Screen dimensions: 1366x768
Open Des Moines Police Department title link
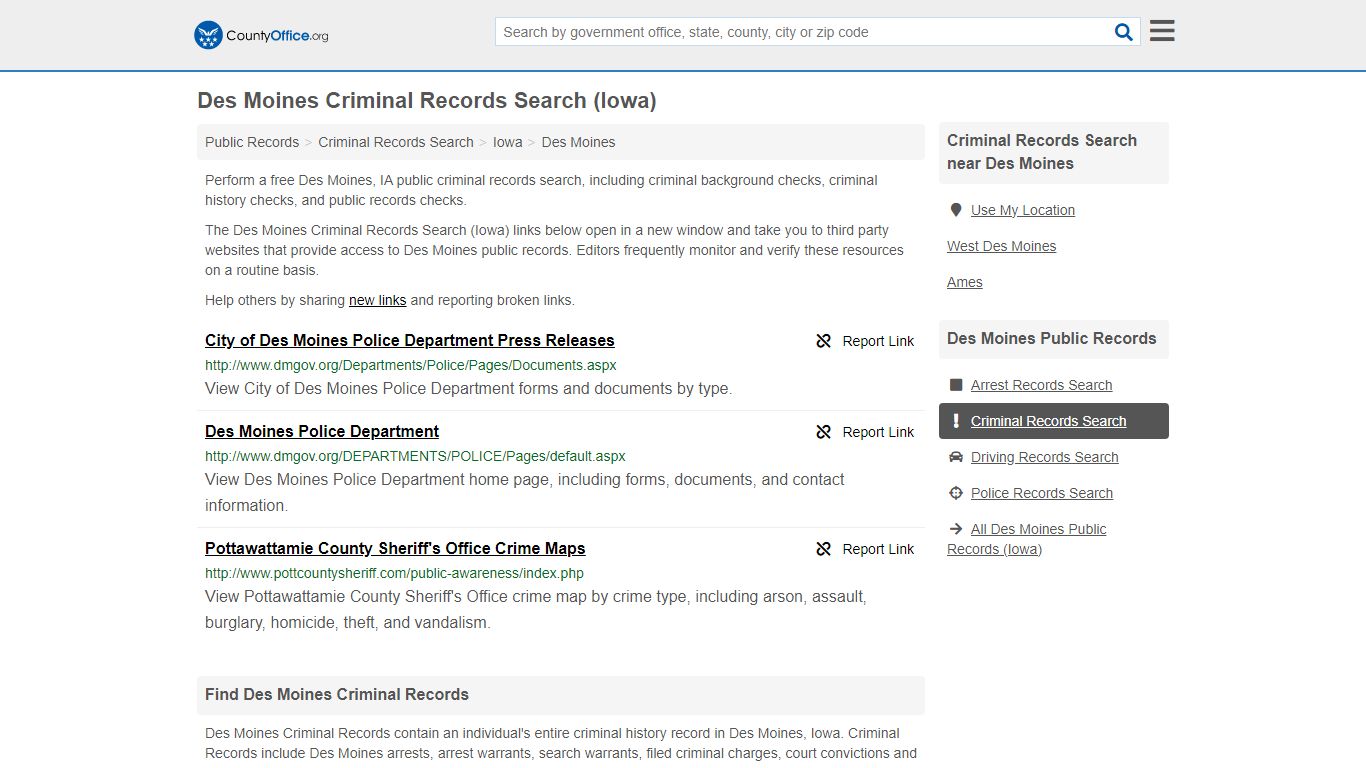pyautogui.click(x=322, y=431)
